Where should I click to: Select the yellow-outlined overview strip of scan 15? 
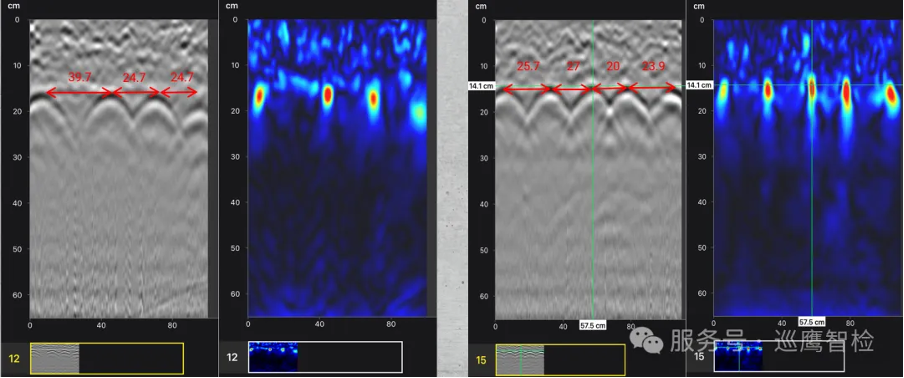[x=560, y=360]
